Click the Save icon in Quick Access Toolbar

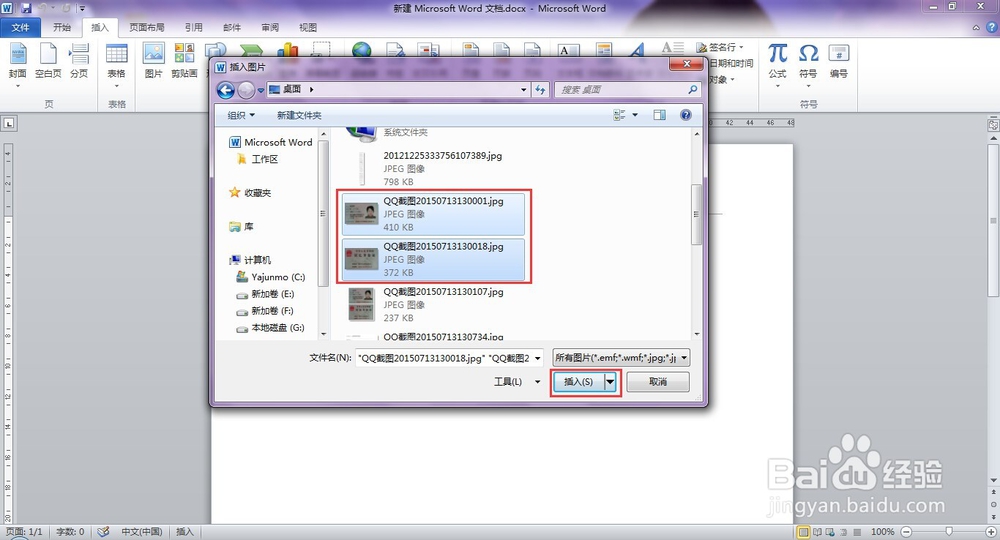point(26,8)
